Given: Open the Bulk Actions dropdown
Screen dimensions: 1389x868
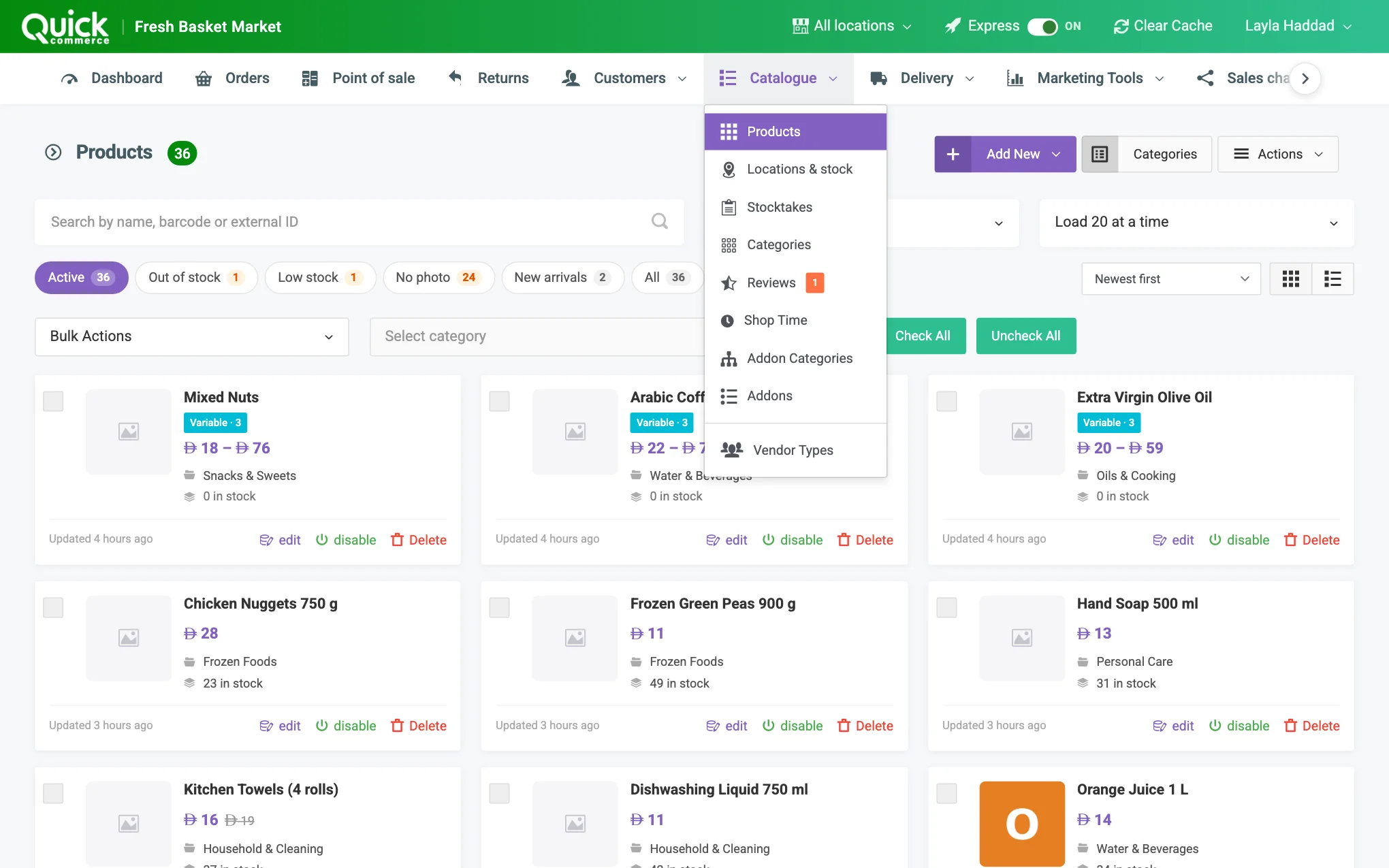Looking at the screenshot, I should pos(191,336).
